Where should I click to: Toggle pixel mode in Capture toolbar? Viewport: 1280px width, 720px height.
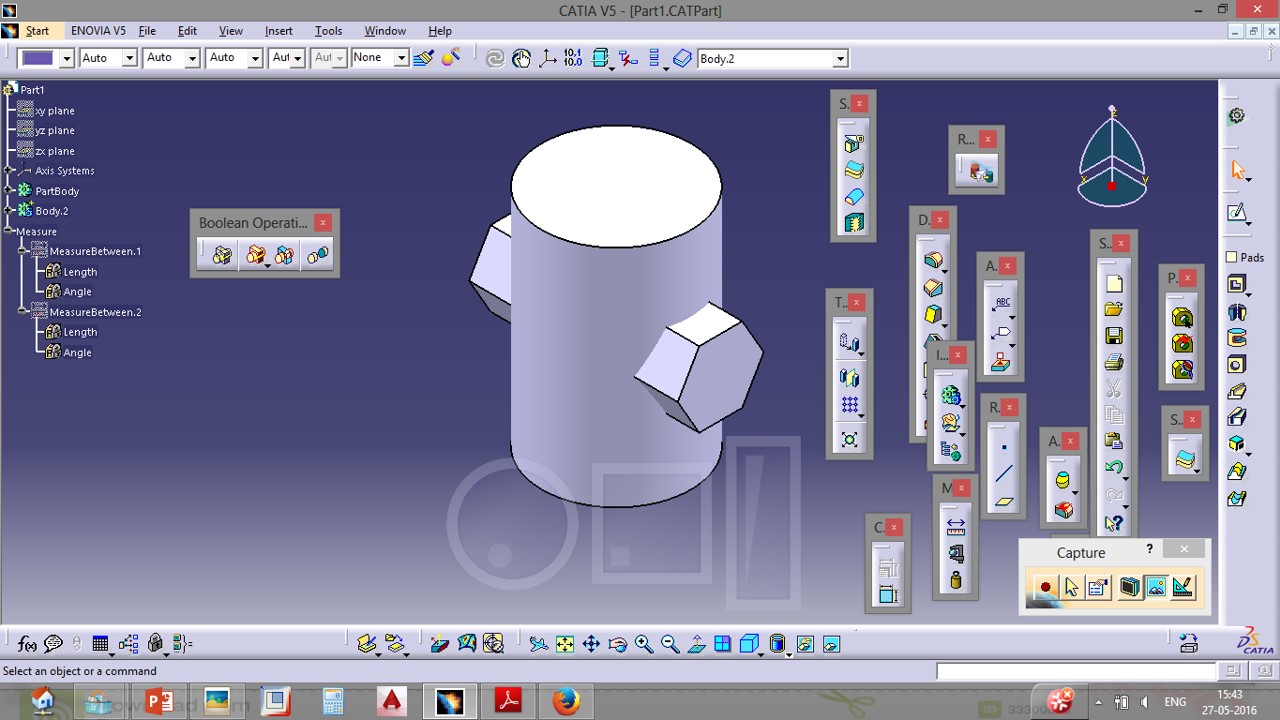point(1156,588)
